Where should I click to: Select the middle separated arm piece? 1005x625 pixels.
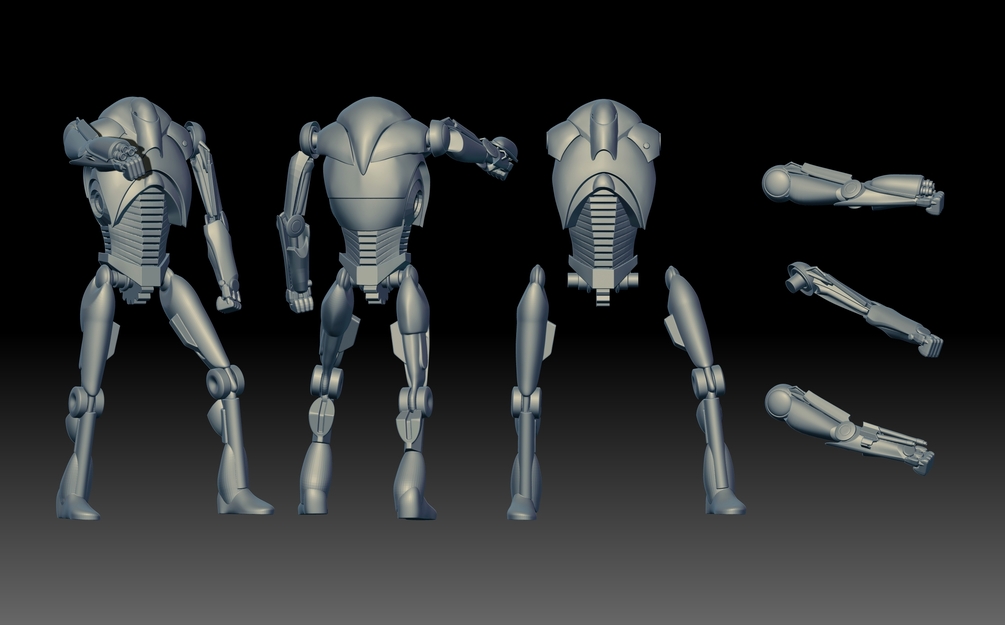865,308
